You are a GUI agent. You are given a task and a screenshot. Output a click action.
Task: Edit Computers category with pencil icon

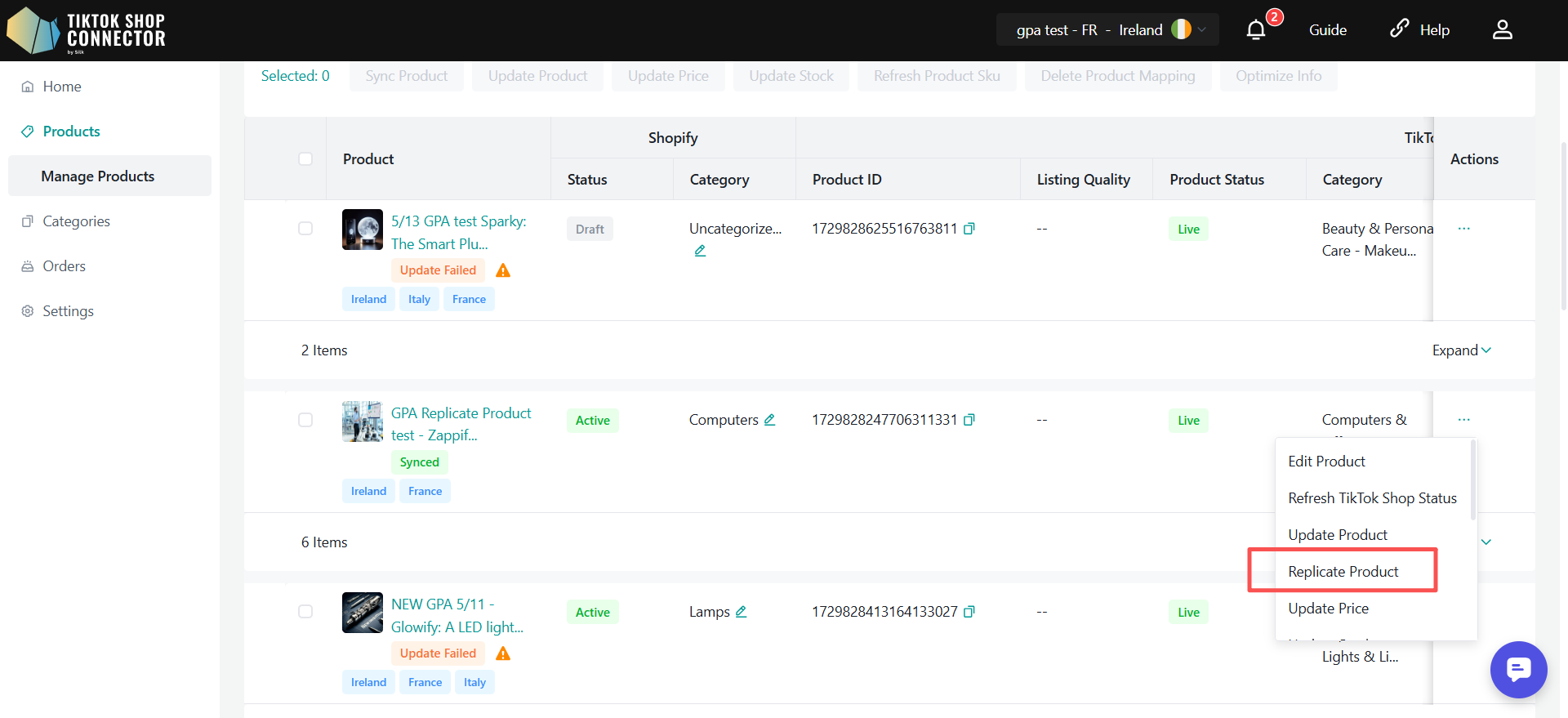pos(769,420)
